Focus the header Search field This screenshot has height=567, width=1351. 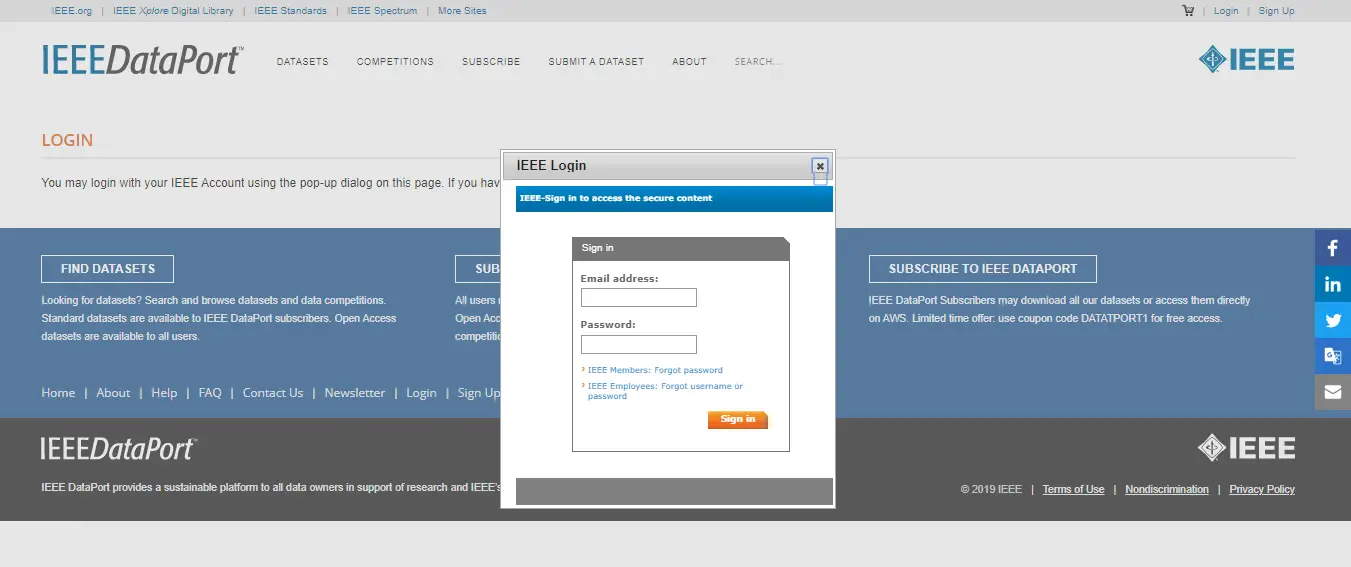[x=757, y=62]
